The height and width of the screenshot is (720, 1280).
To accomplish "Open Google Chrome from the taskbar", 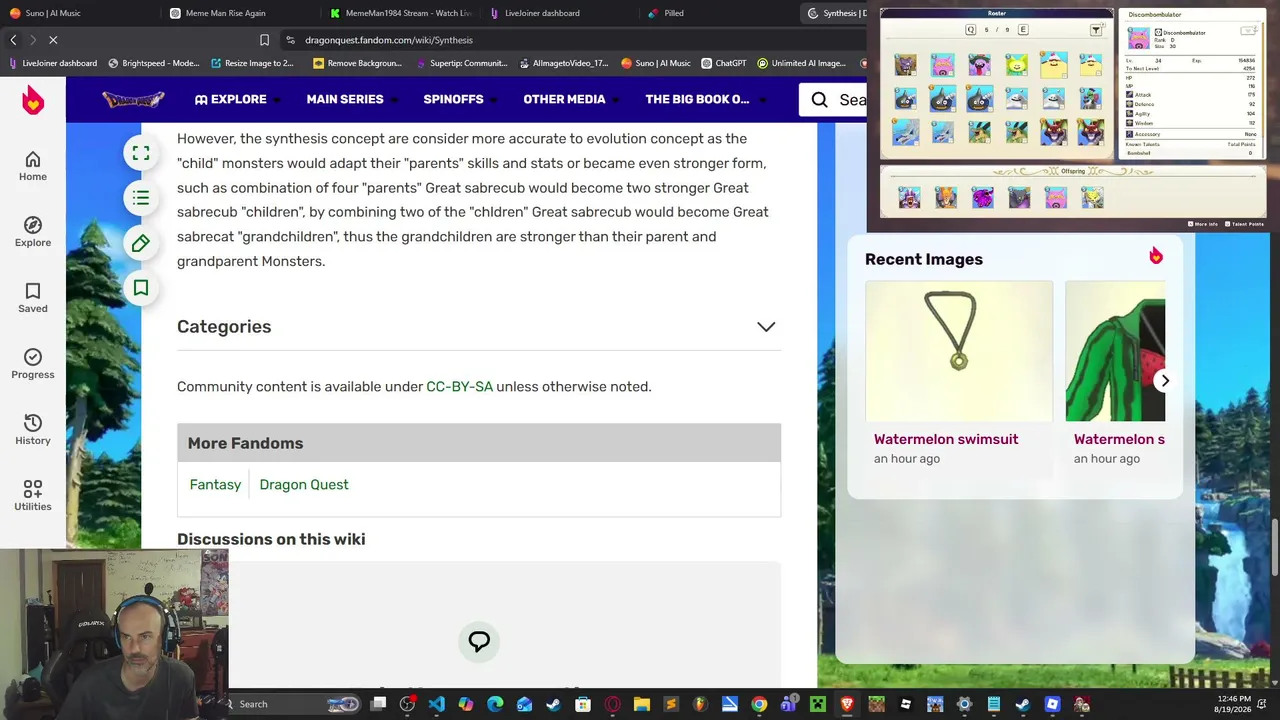I will coord(759,704).
